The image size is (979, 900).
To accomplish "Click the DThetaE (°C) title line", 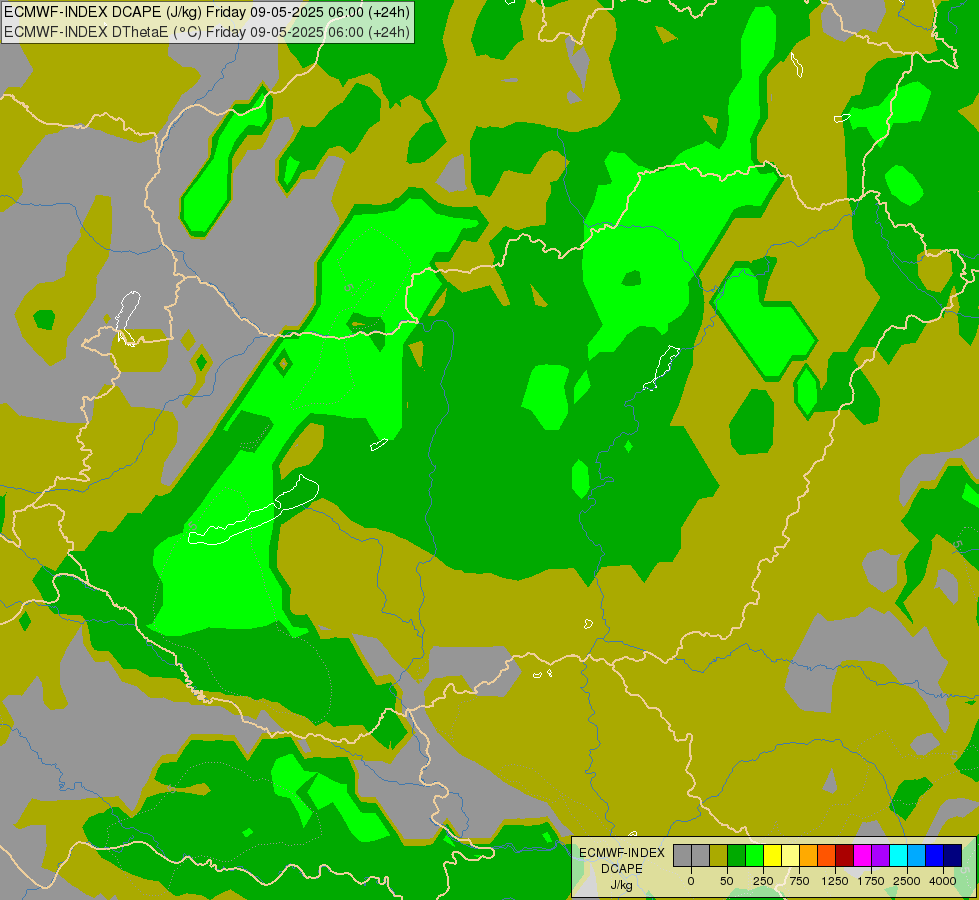I will [207, 32].
